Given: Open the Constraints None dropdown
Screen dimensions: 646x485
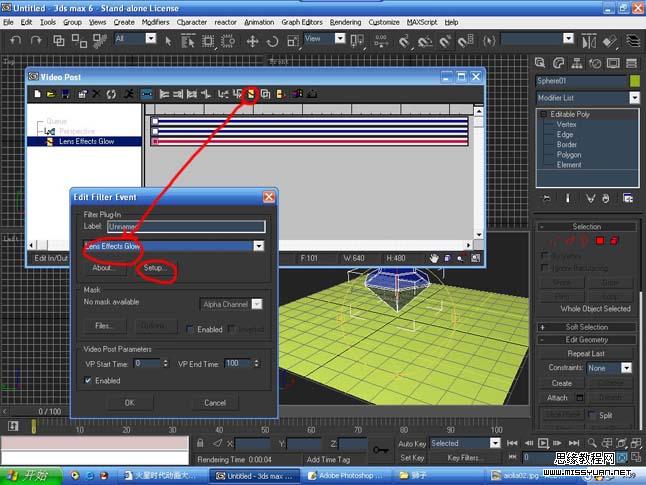Looking at the screenshot, I should (x=626, y=368).
